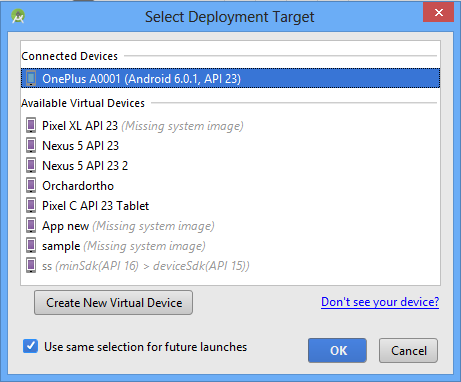Click the OnePlus A0001 phone icon

click(x=31, y=78)
